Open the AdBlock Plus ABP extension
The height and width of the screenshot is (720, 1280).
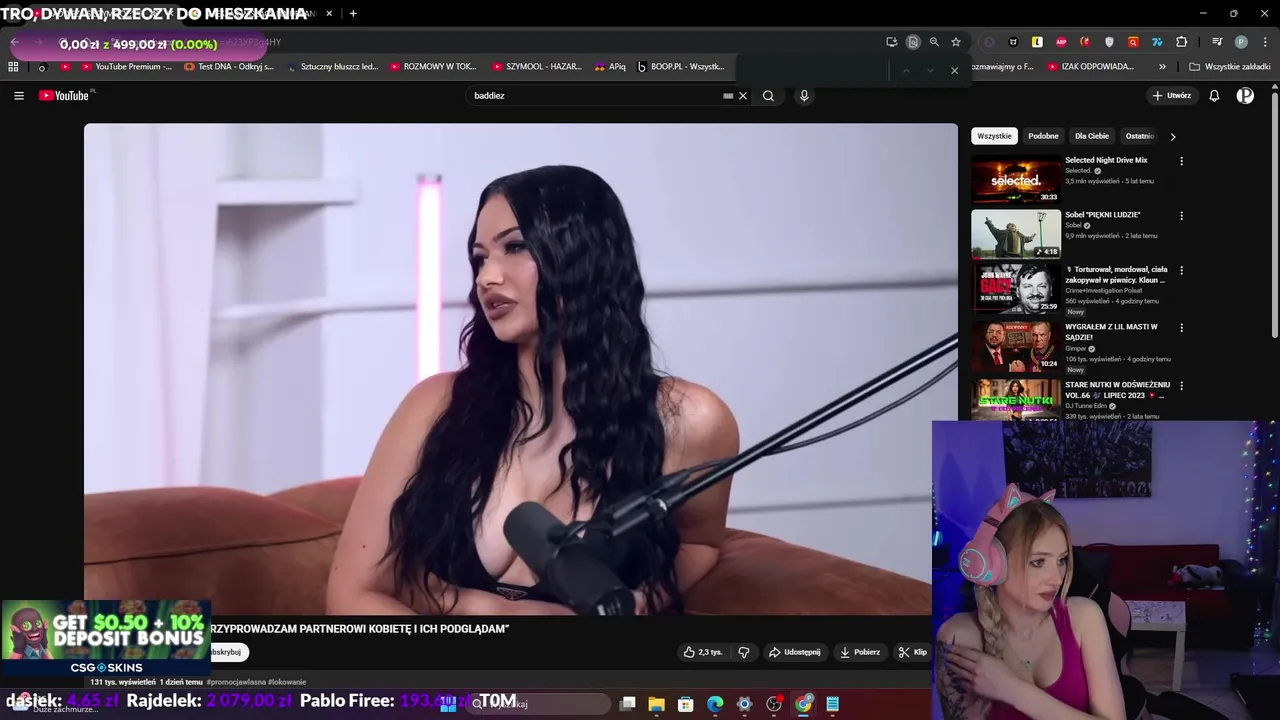[x=1061, y=42]
